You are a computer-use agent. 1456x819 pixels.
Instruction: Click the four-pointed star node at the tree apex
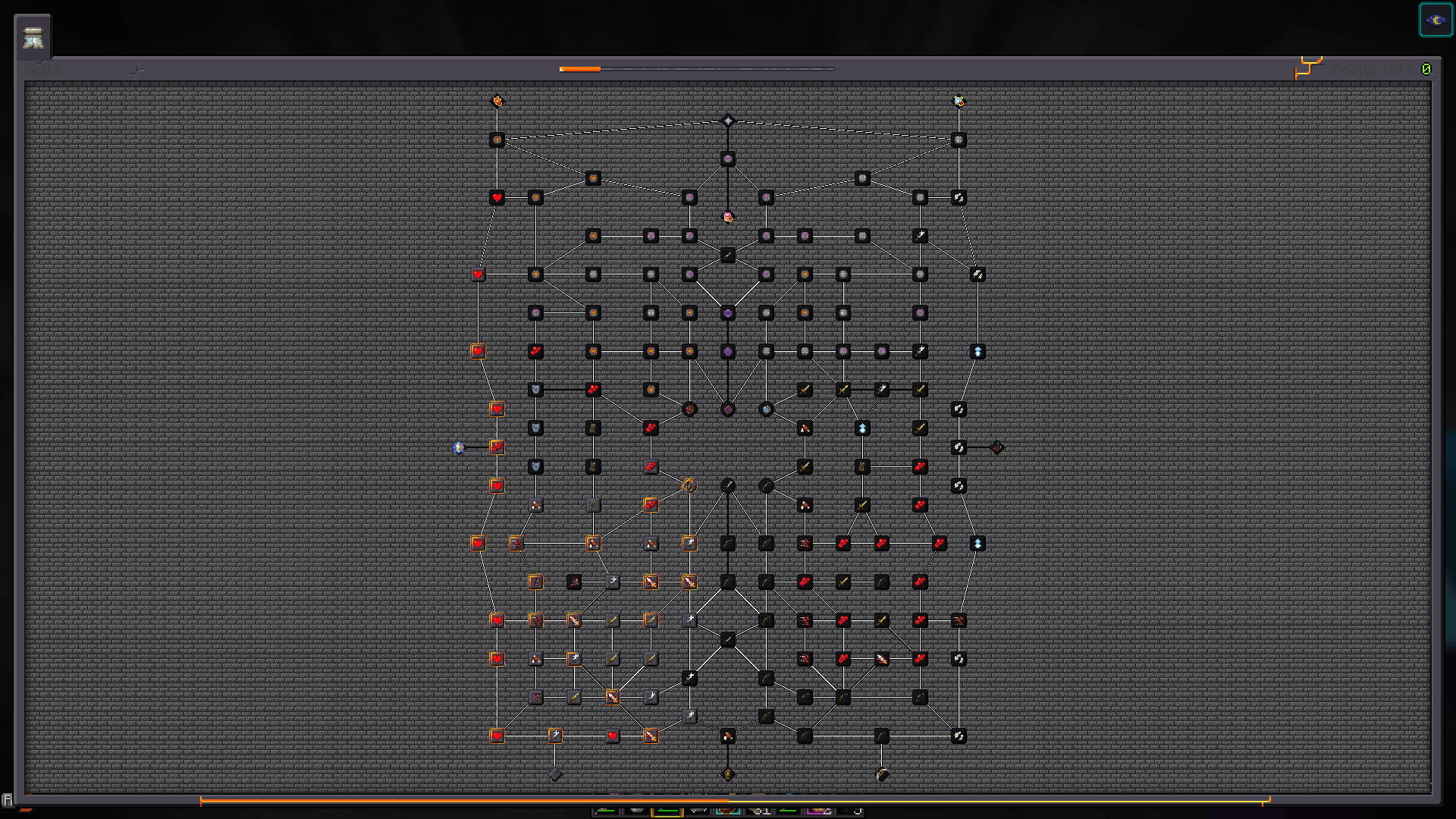728,121
